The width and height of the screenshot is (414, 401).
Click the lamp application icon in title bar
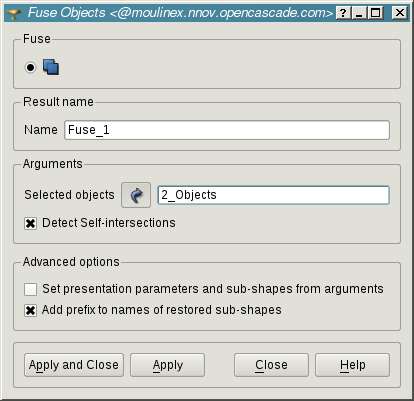pyautogui.click(x=14, y=13)
